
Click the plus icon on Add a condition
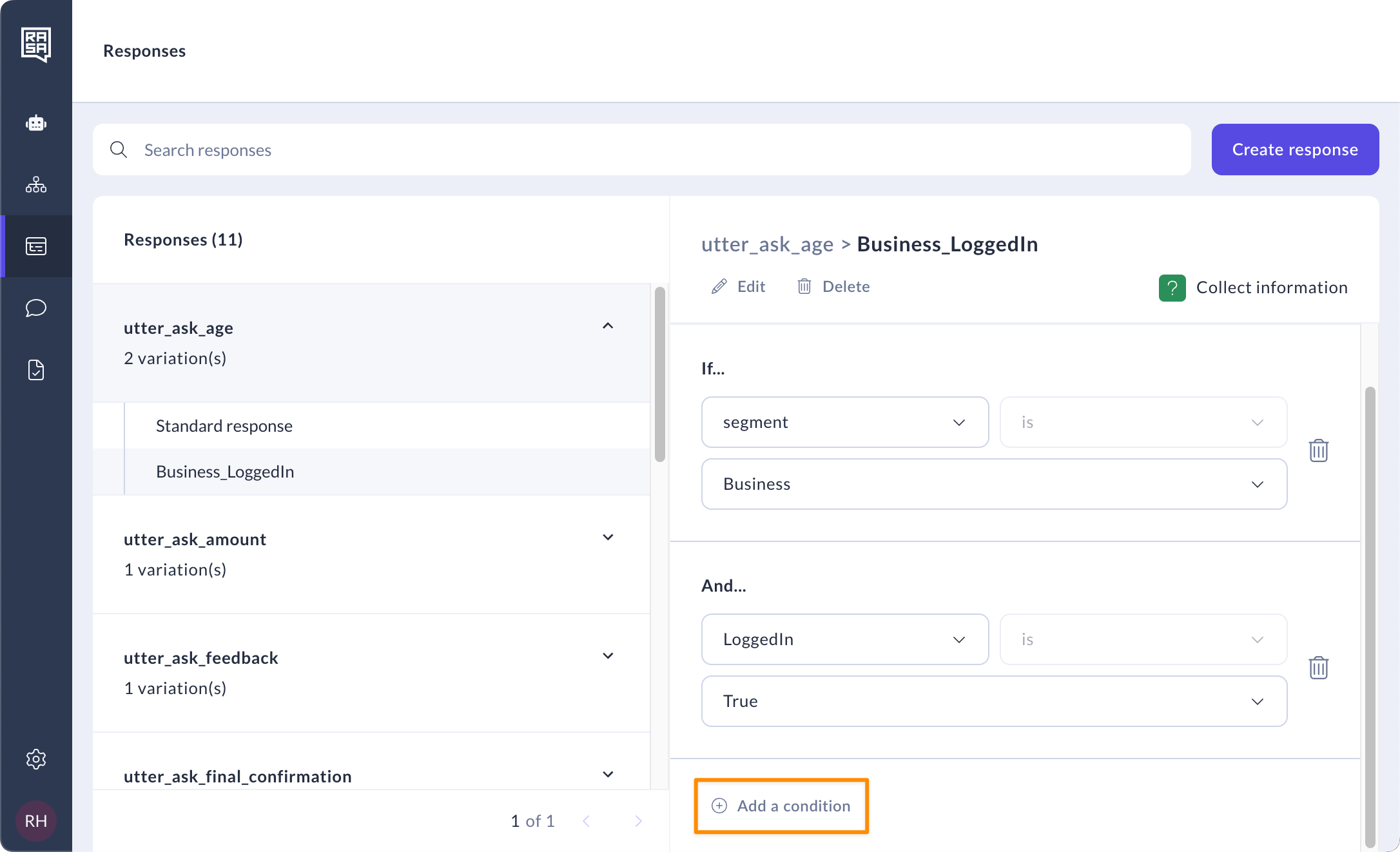[x=719, y=806]
